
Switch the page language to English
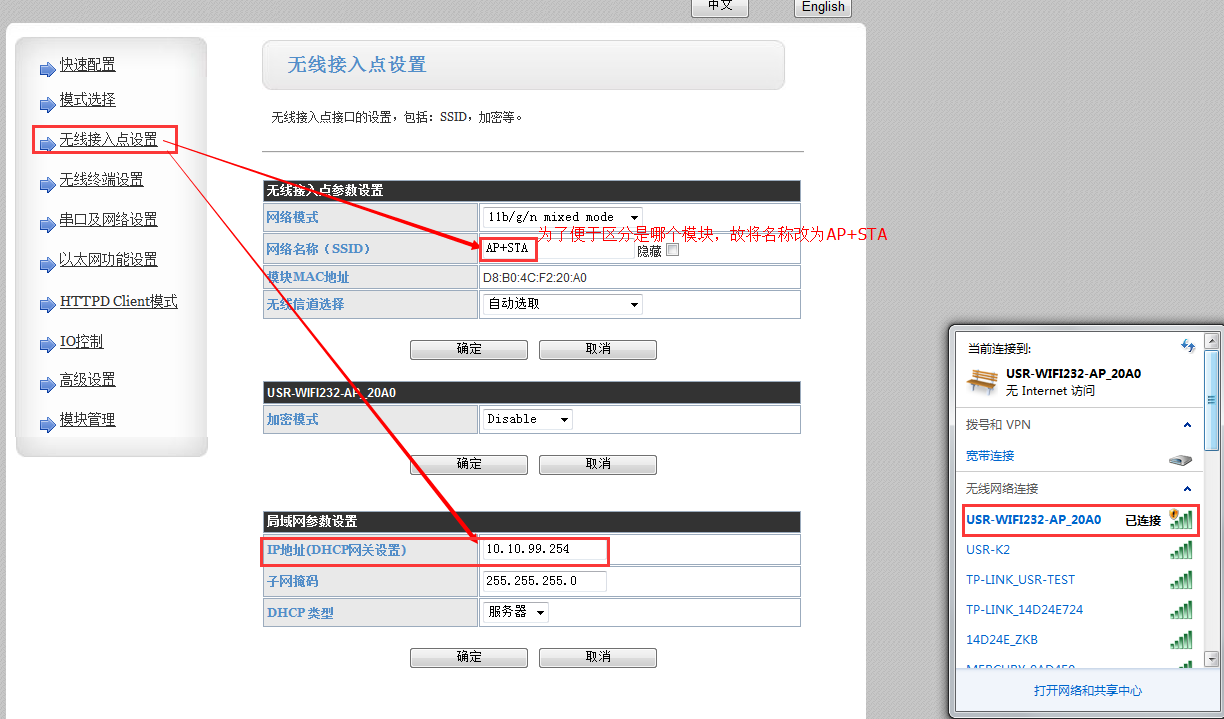tap(822, 7)
